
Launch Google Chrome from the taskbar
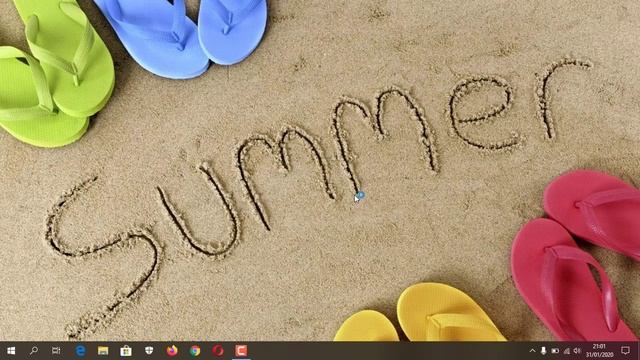click(x=195, y=351)
